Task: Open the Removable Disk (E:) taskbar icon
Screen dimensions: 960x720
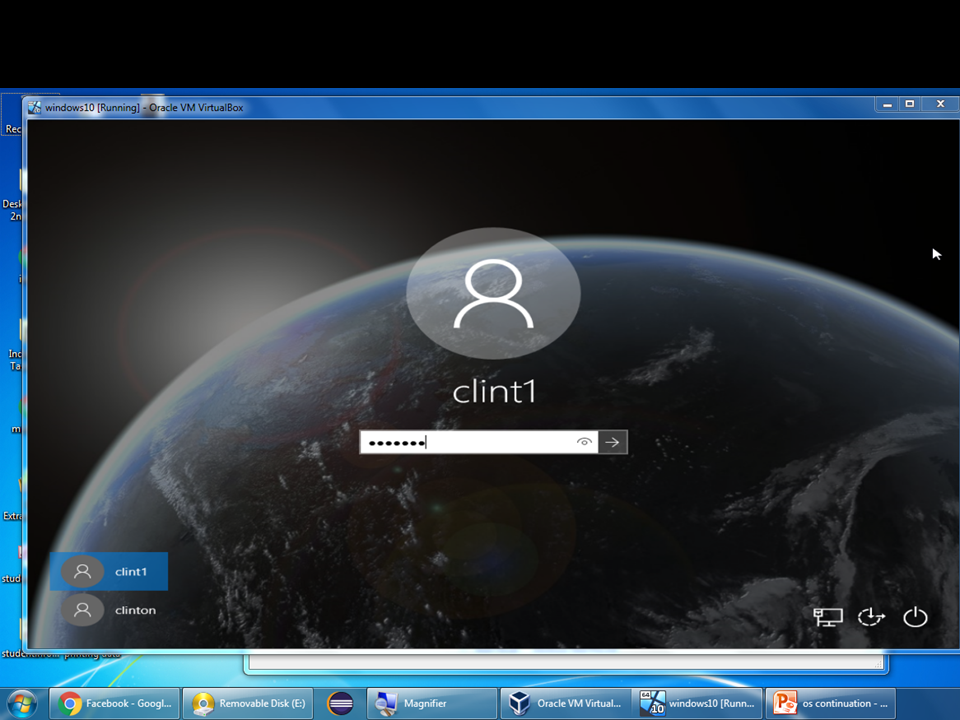Action: 247,703
